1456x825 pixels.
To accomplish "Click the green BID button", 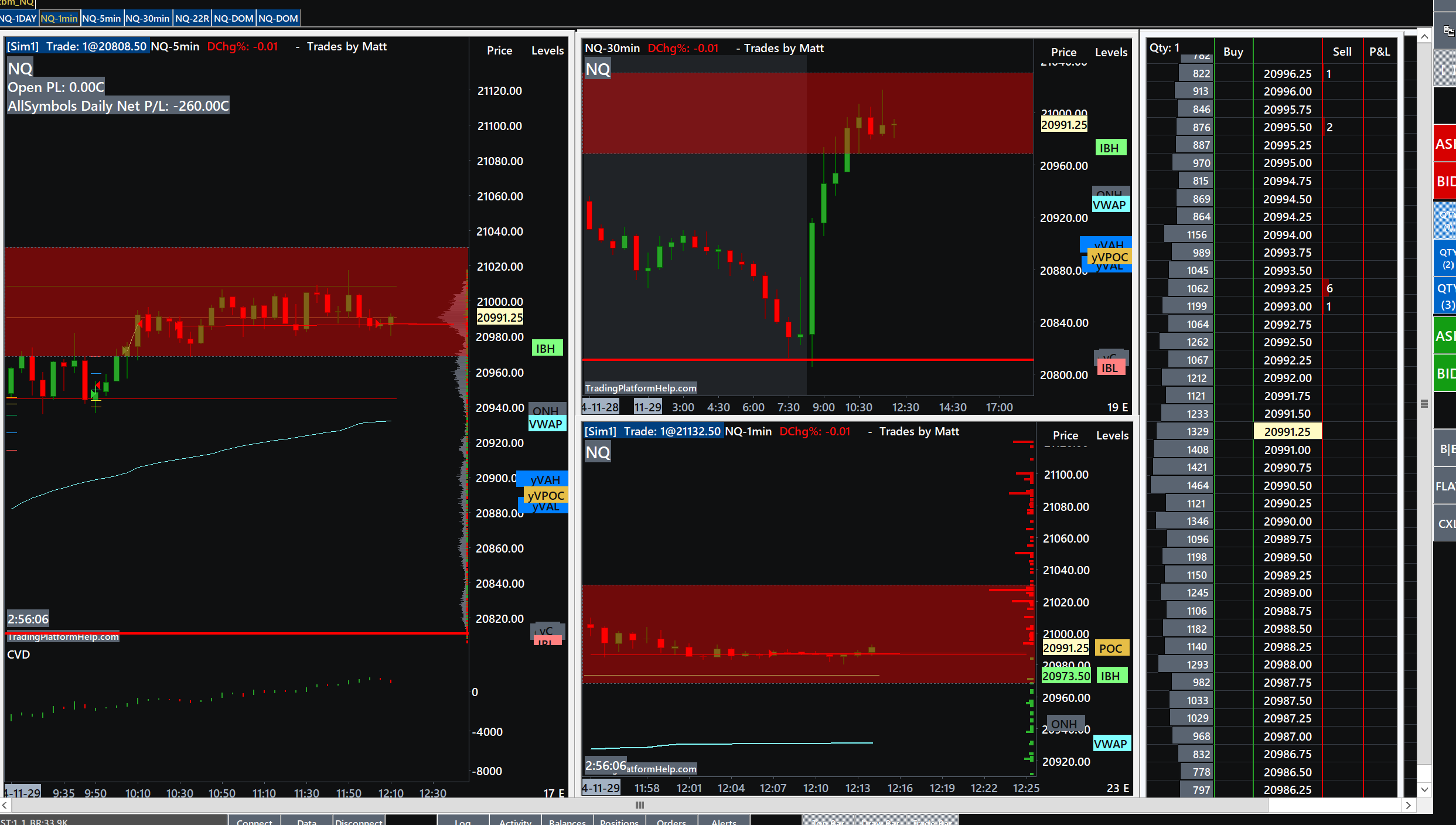I will point(1445,373).
